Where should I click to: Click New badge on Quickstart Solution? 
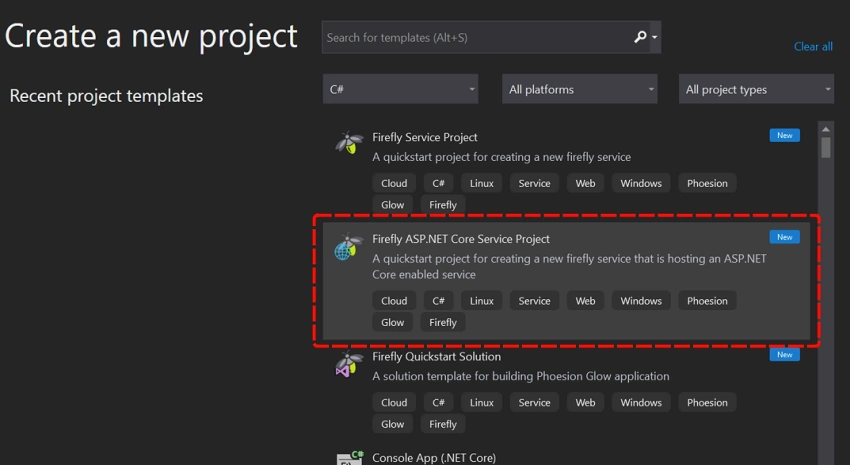tap(784, 354)
